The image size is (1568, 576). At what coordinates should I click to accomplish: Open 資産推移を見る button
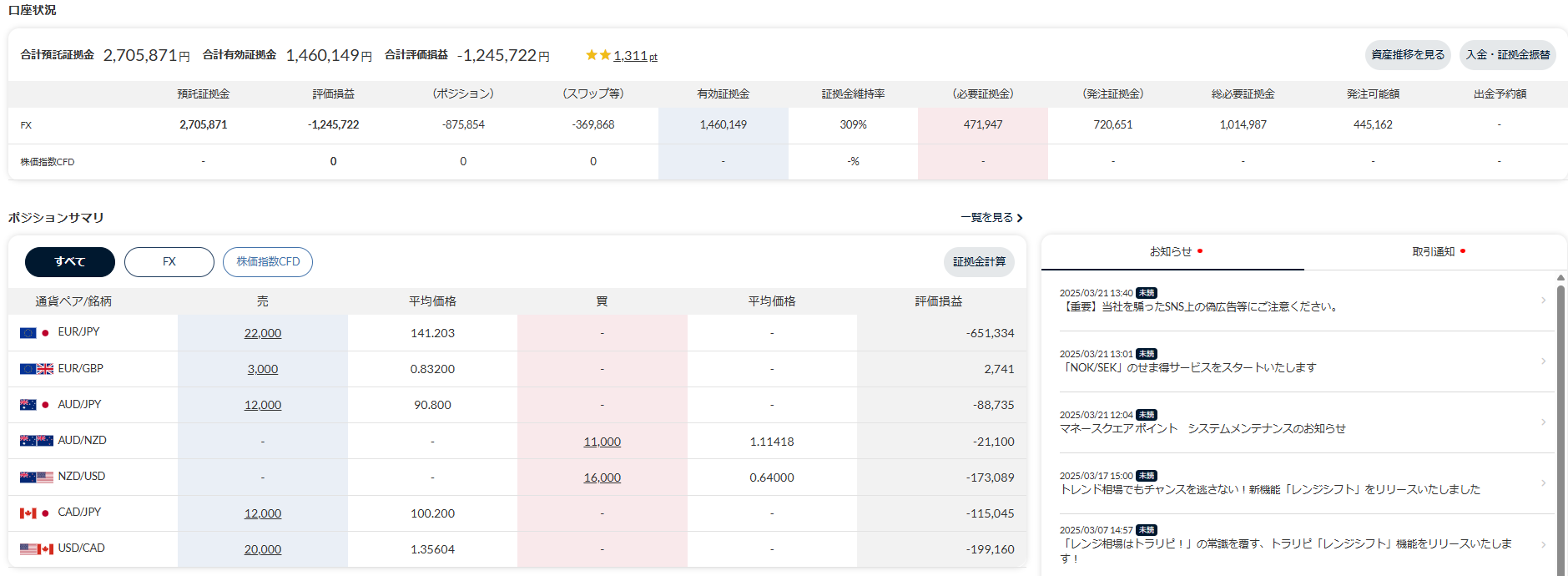(1408, 55)
